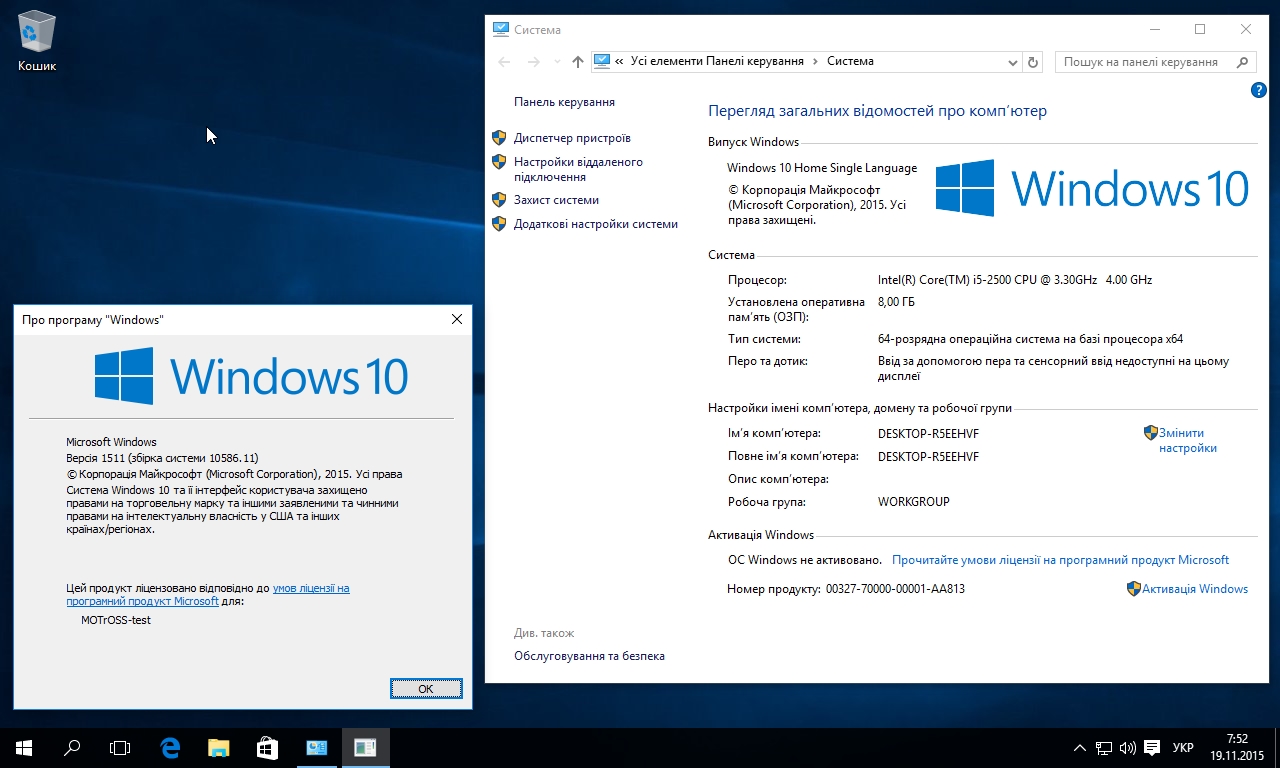Refresh the System window

point(1033,62)
